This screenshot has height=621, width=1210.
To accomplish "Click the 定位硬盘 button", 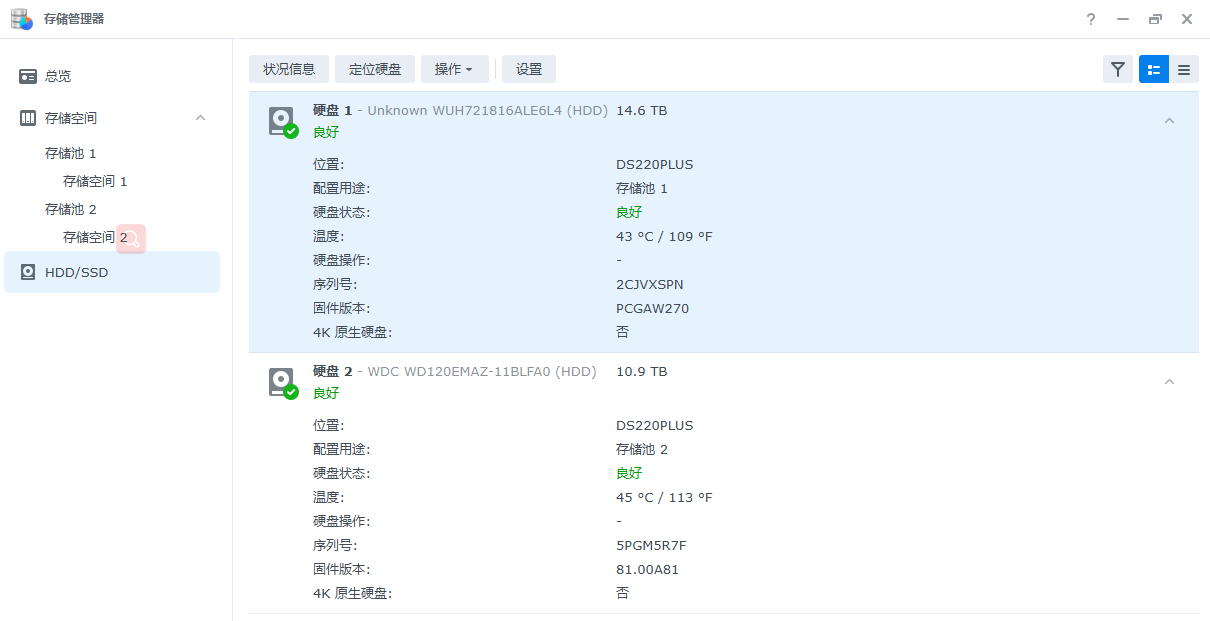I will (375, 69).
